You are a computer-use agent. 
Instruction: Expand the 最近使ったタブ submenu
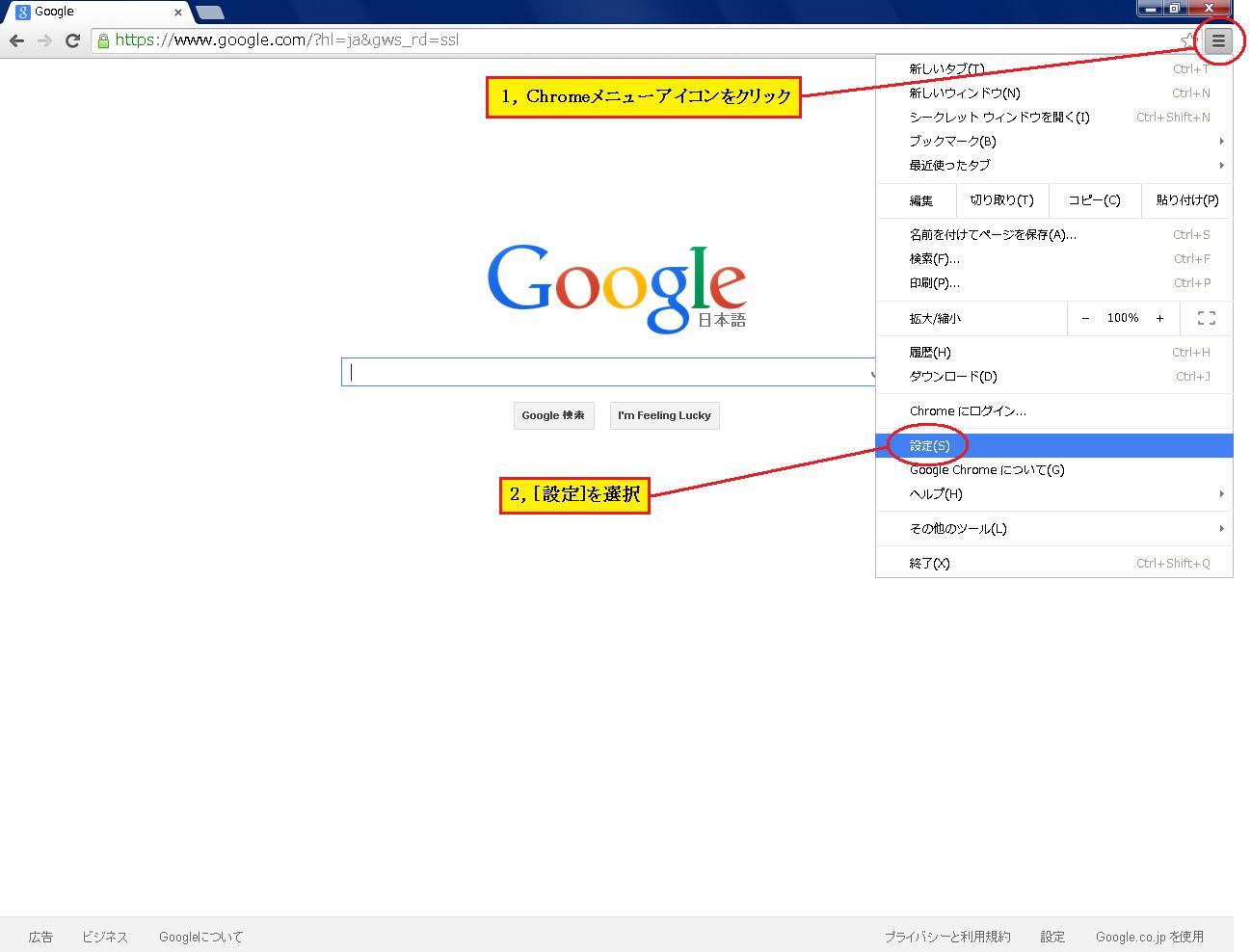tap(1054, 166)
